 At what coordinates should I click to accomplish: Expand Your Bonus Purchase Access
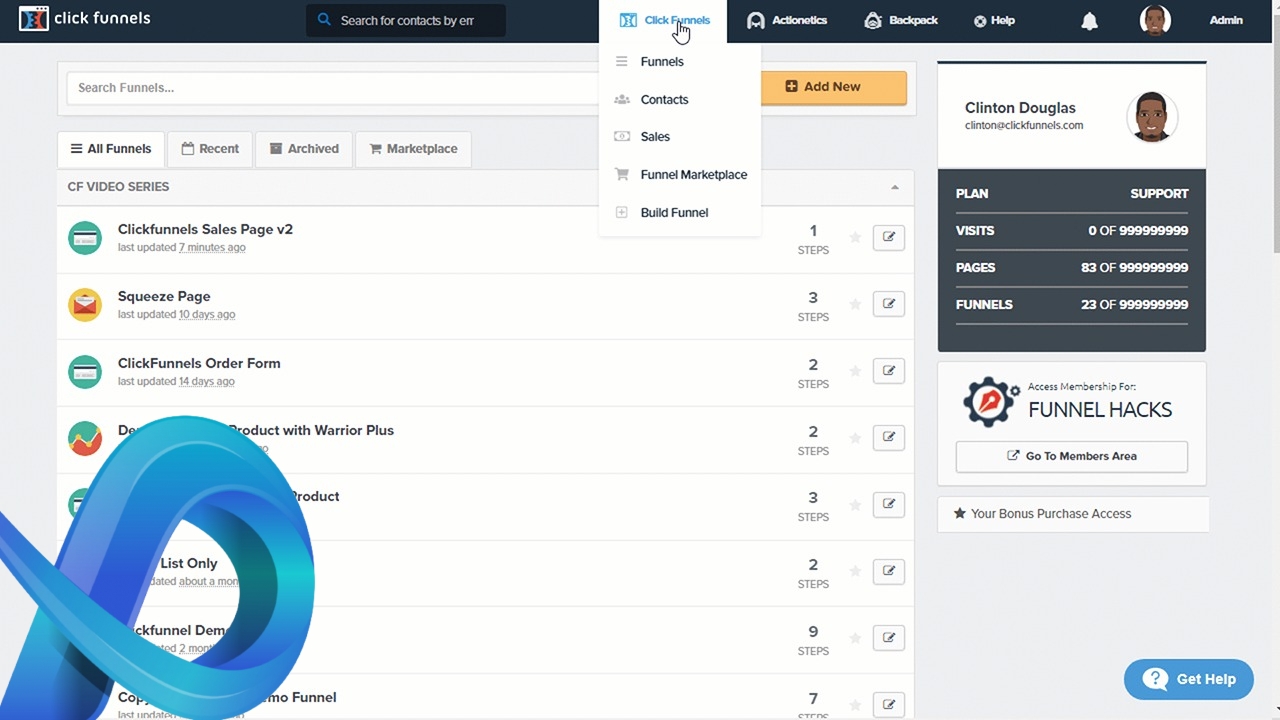(1072, 514)
